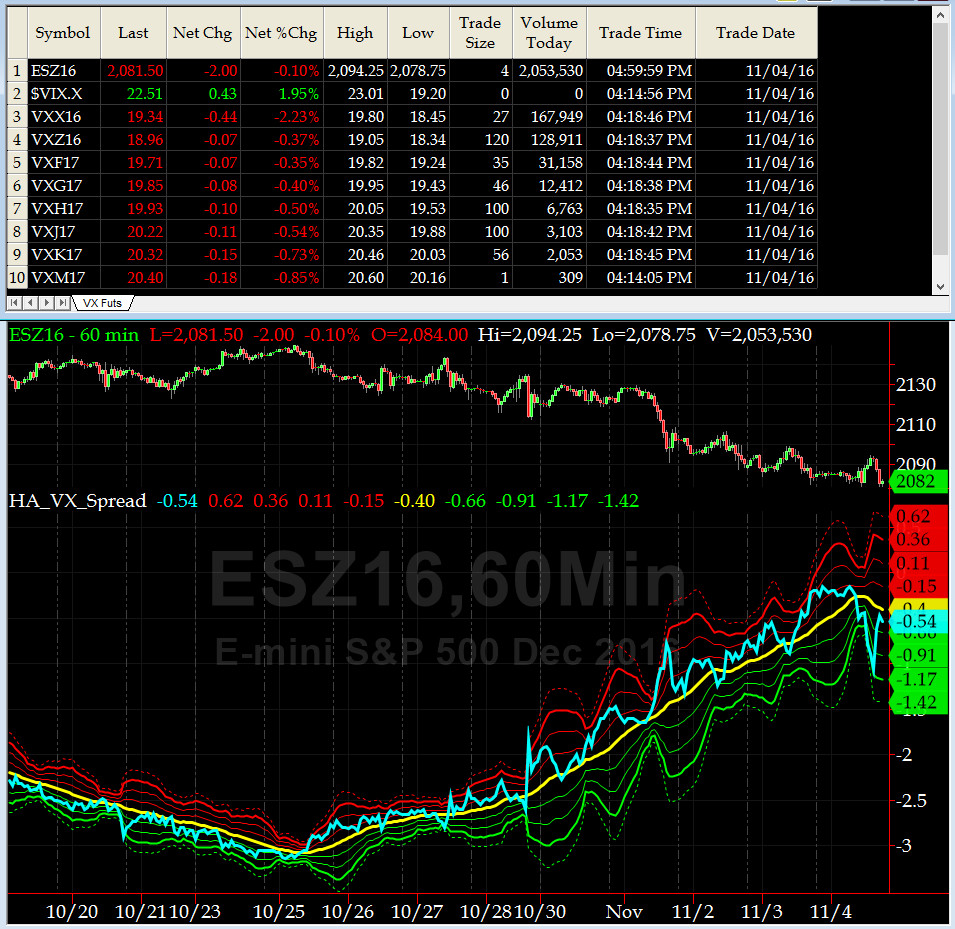This screenshot has width=955, height=929.
Task: Sort by High column header
Action: tap(355, 33)
